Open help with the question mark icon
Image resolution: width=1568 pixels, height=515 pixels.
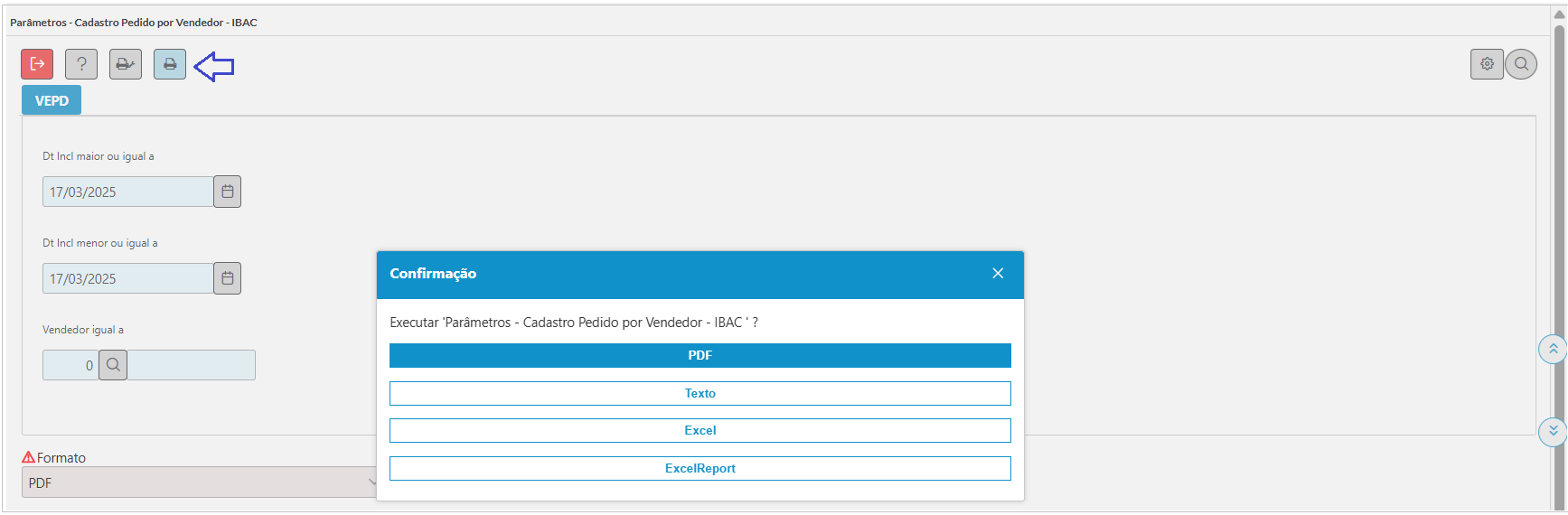(81, 64)
